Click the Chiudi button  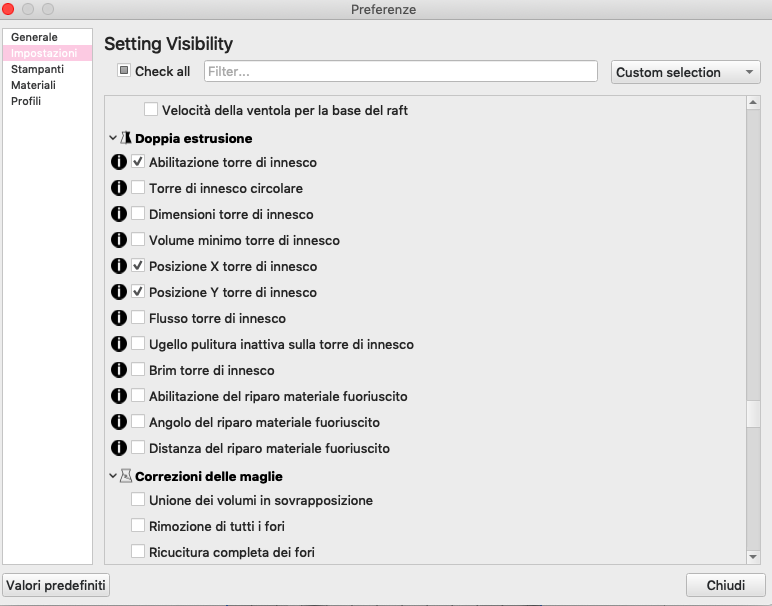coord(725,585)
